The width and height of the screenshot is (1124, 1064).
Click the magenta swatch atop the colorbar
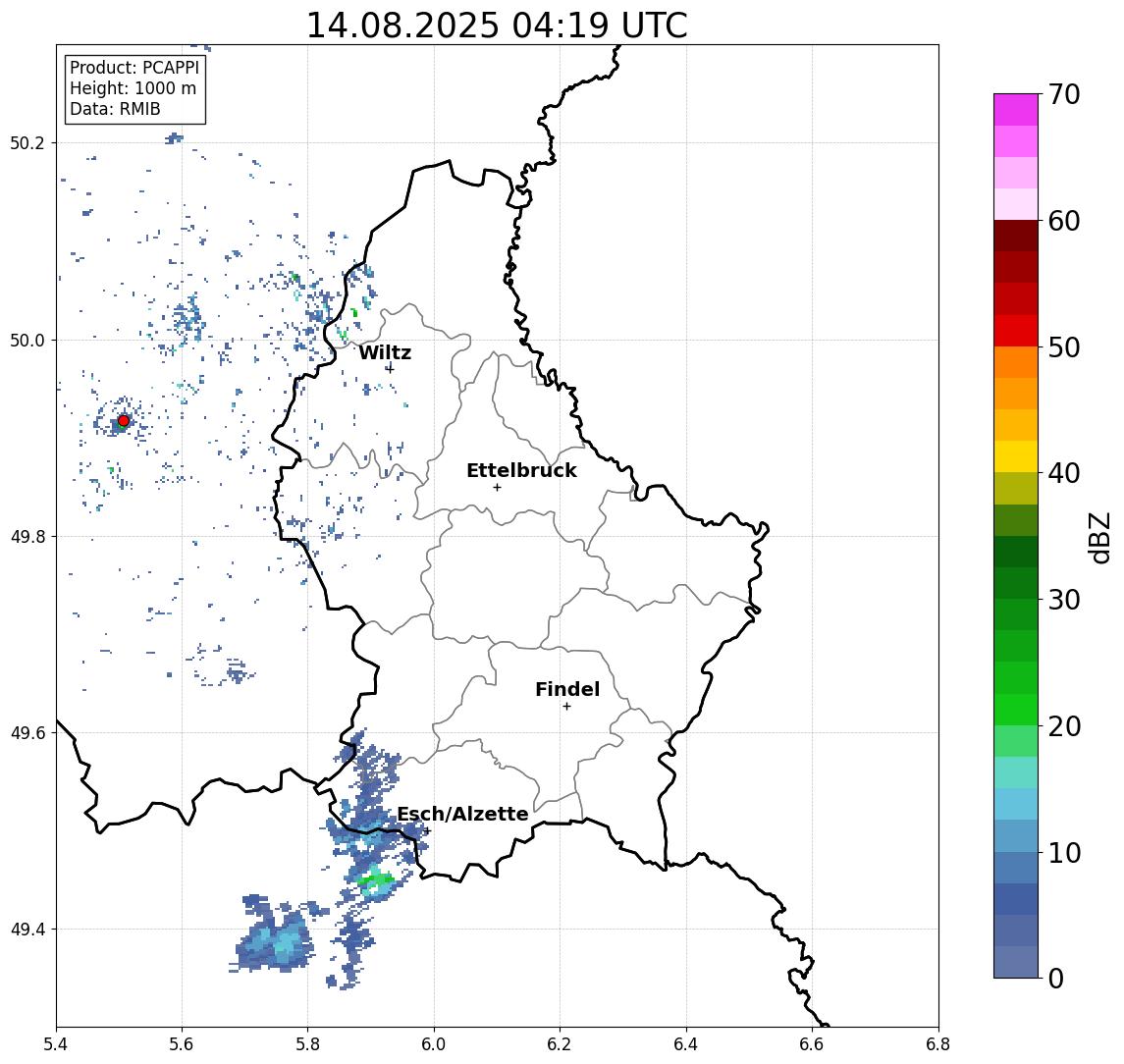coord(1016,110)
